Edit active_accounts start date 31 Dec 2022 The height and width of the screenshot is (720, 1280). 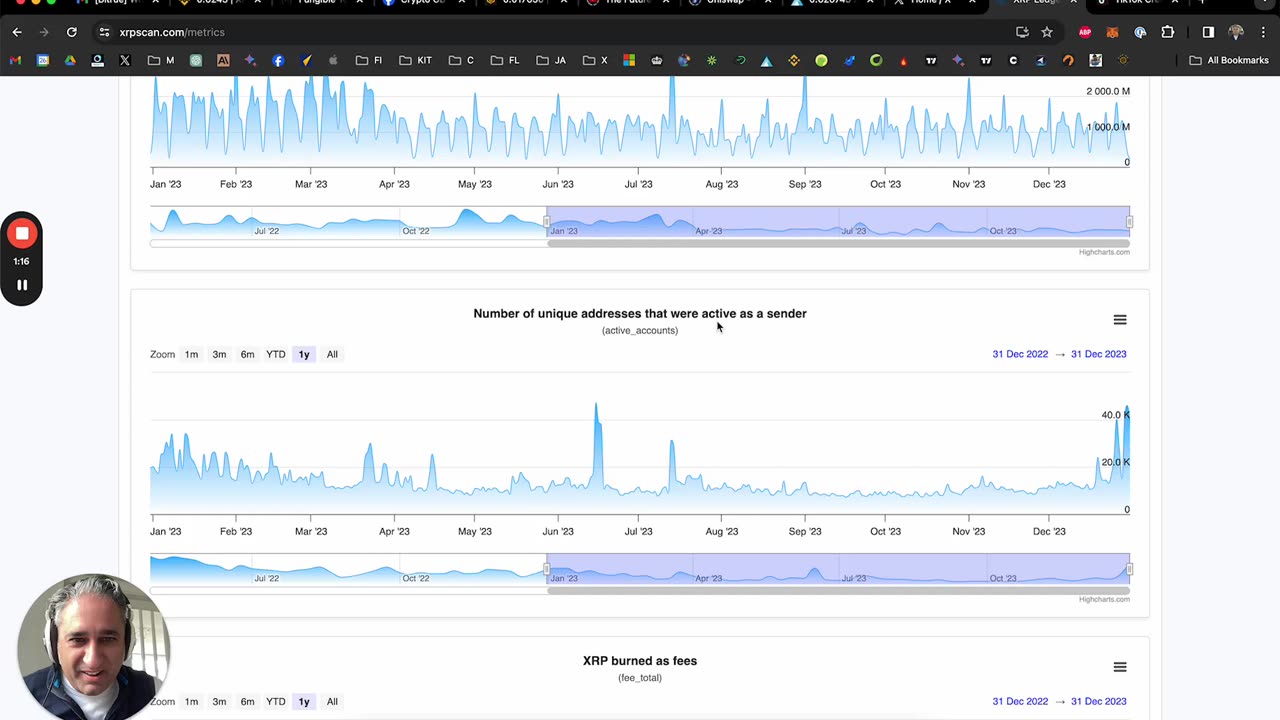[x=1020, y=354]
